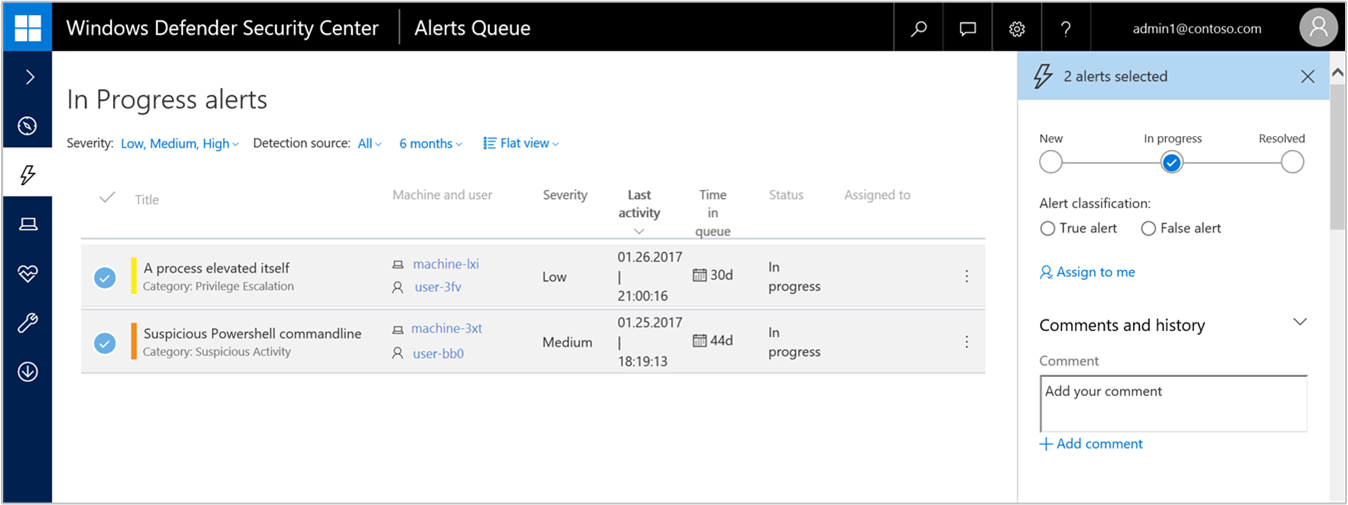1348x505 pixels.
Task: Set alert status to Resolved
Action: [1292, 162]
